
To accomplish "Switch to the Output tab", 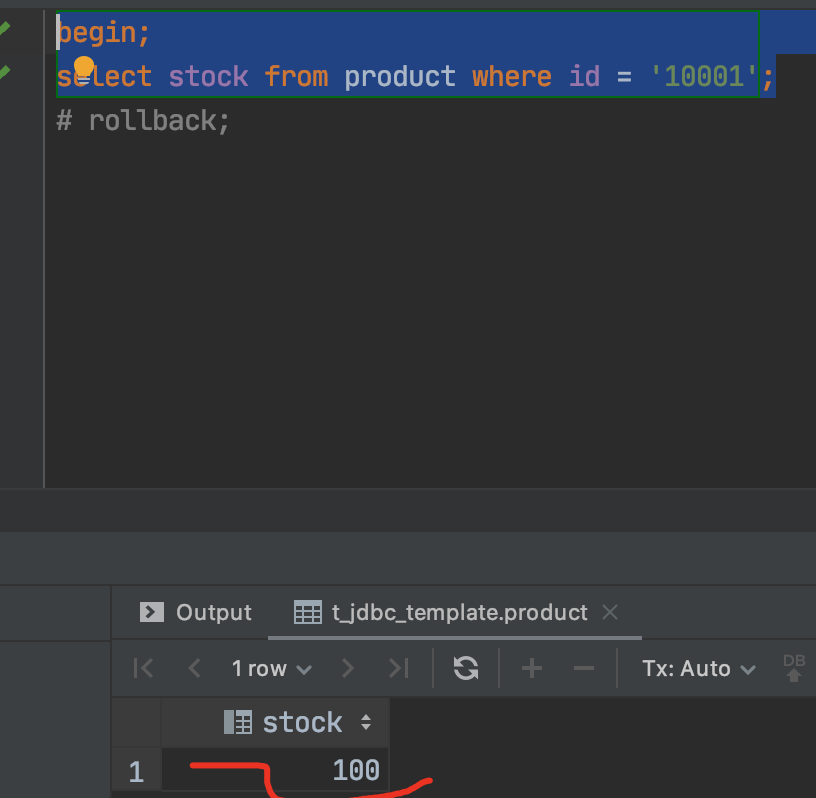I will pos(196,612).
